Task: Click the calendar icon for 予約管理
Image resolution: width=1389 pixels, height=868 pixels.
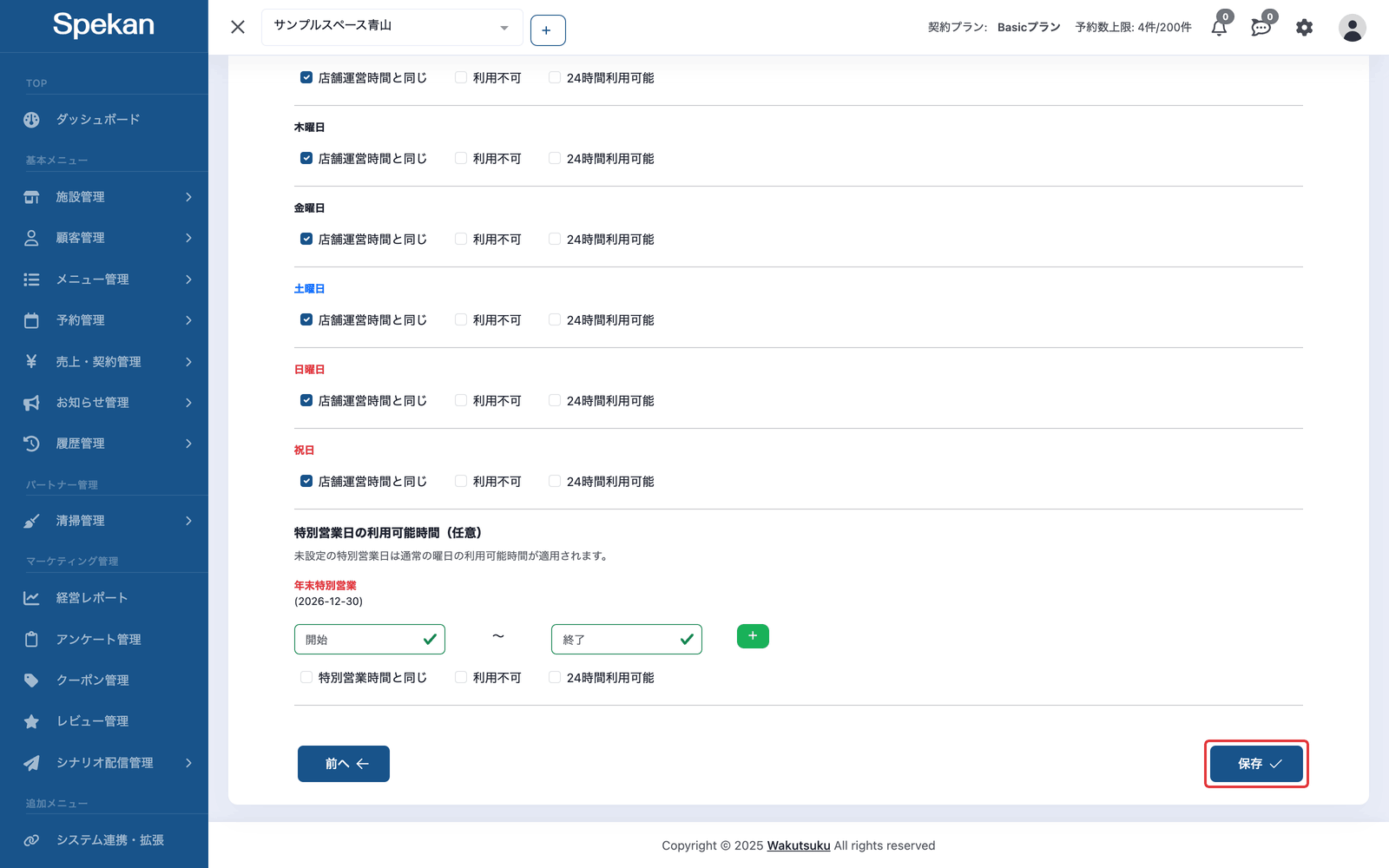Action: pos(31,320)
